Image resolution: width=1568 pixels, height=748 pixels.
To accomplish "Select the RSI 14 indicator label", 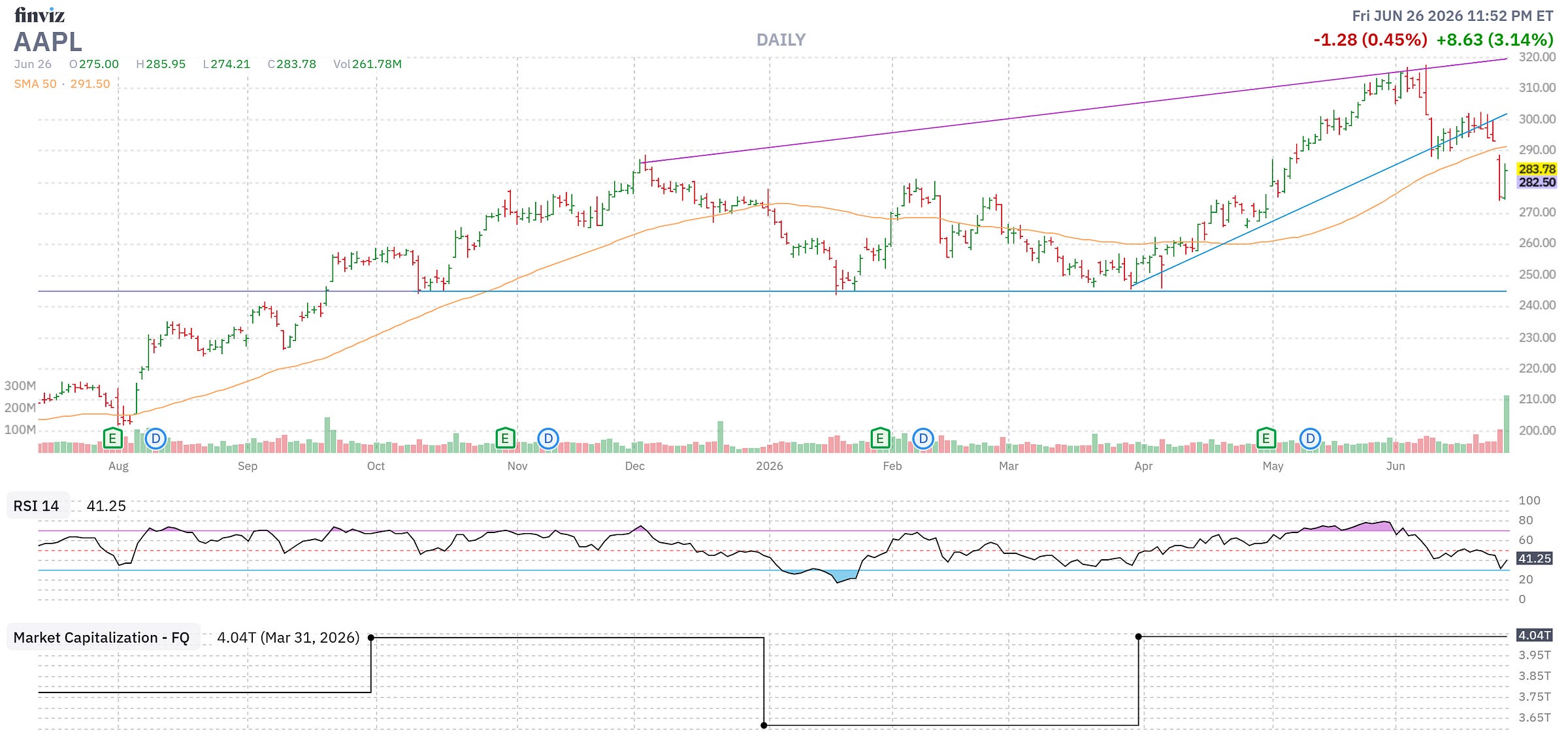I will [x=37, y=506].
